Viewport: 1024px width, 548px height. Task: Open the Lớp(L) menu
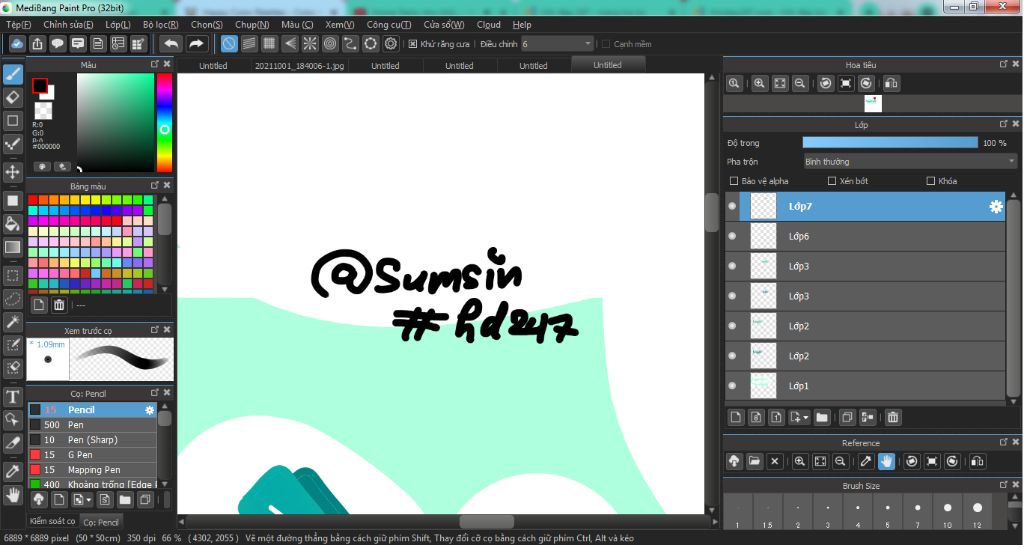pyautogui.click(x=118, y=25)
